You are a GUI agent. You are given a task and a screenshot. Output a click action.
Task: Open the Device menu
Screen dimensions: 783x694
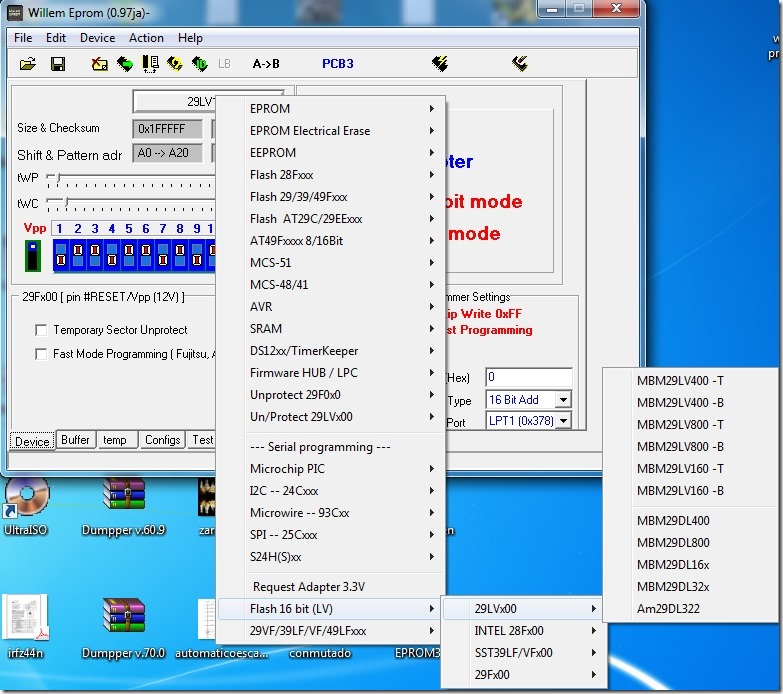(x=97, y=38)
